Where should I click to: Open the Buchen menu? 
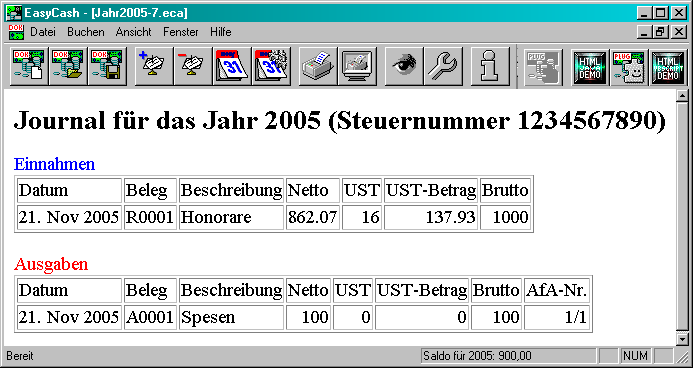(86, 32)
